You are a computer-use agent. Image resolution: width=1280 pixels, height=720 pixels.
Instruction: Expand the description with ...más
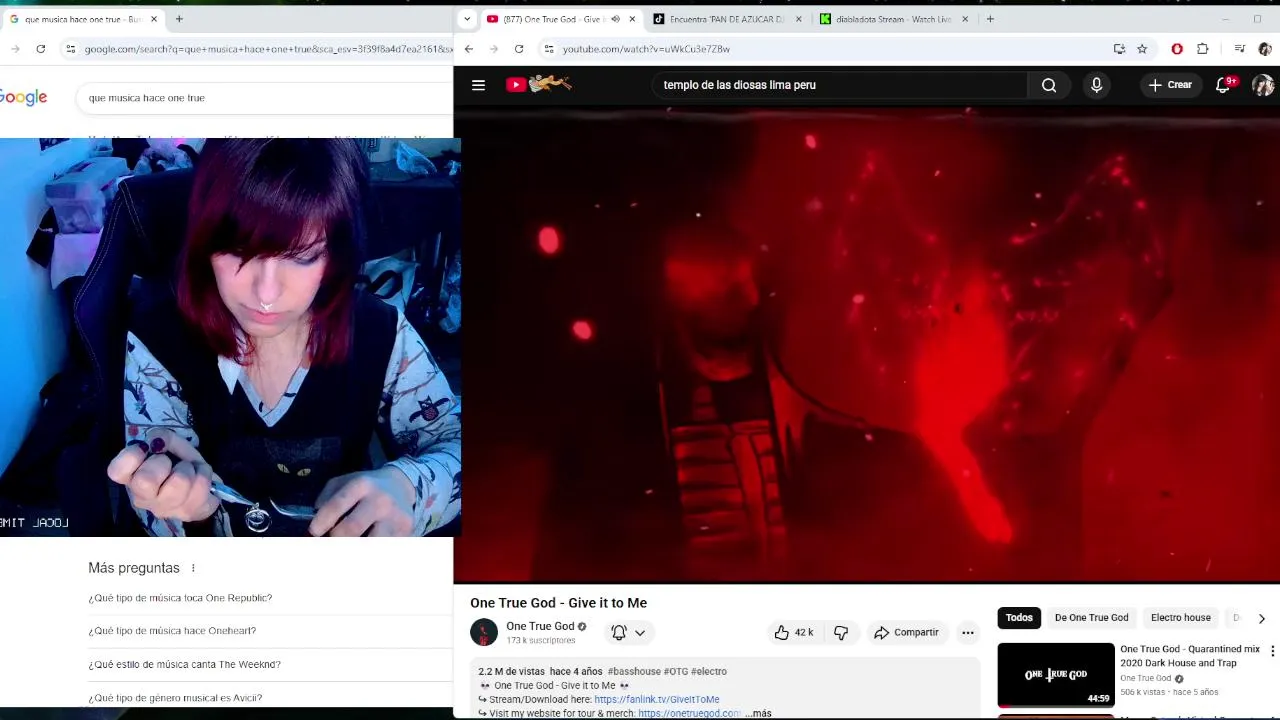point(760,713)
